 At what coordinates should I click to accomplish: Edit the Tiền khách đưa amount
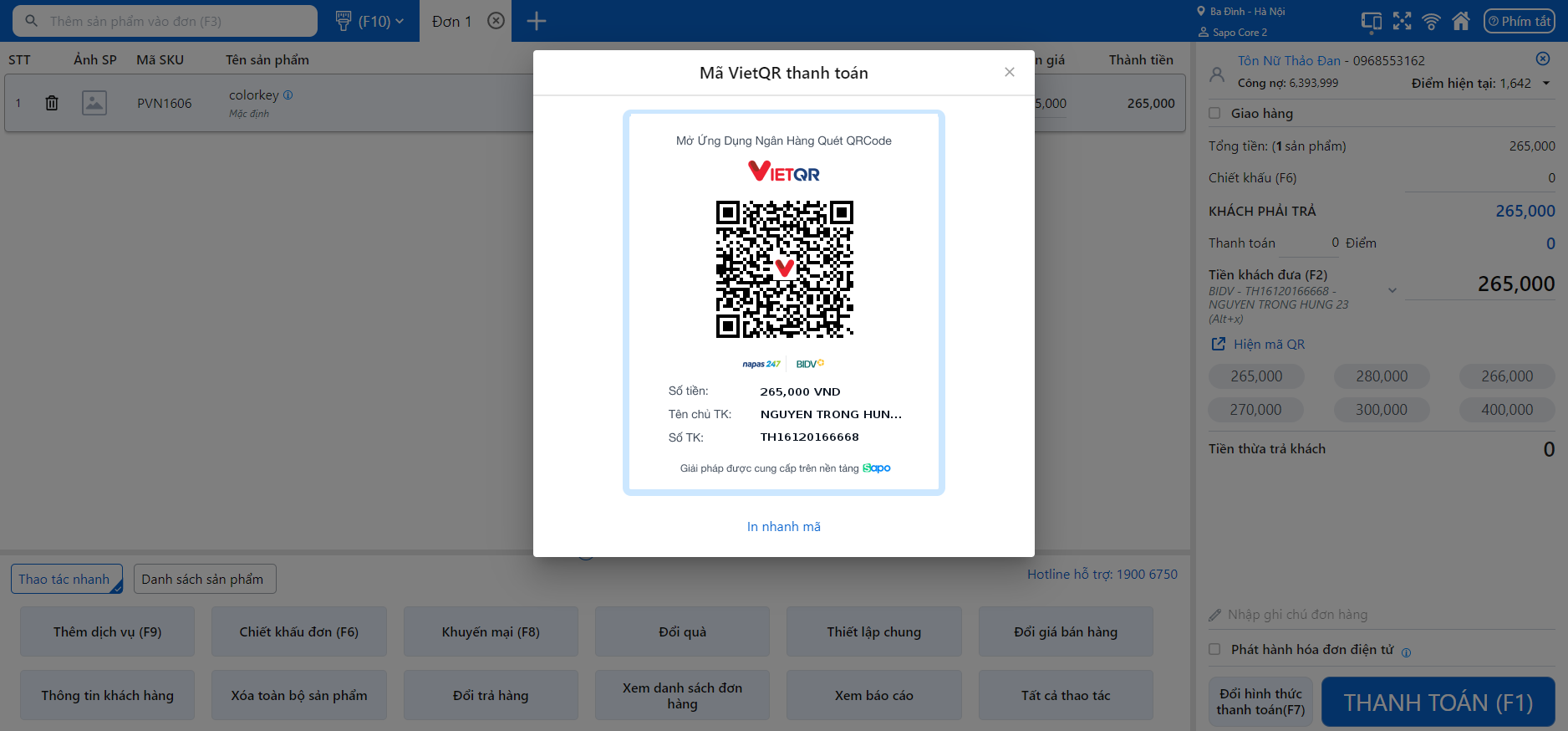(x=1480, y=284)
